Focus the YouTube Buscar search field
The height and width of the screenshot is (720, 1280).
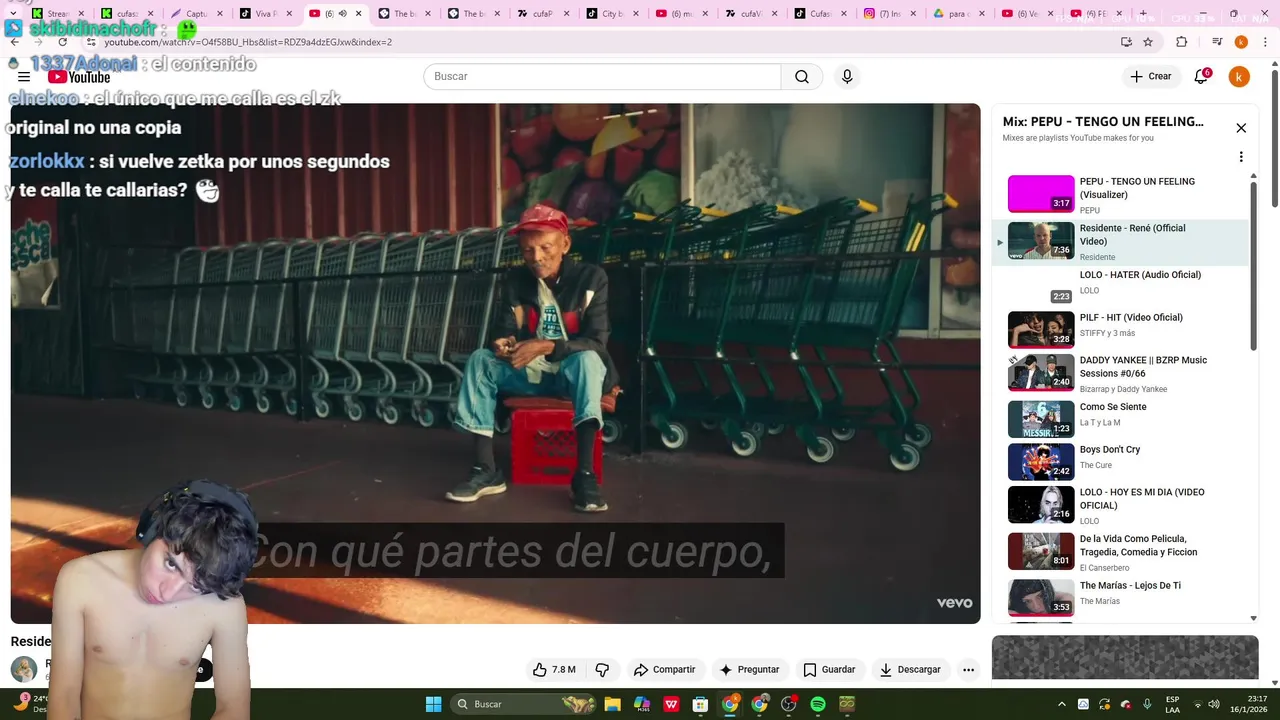pos(602,77)
